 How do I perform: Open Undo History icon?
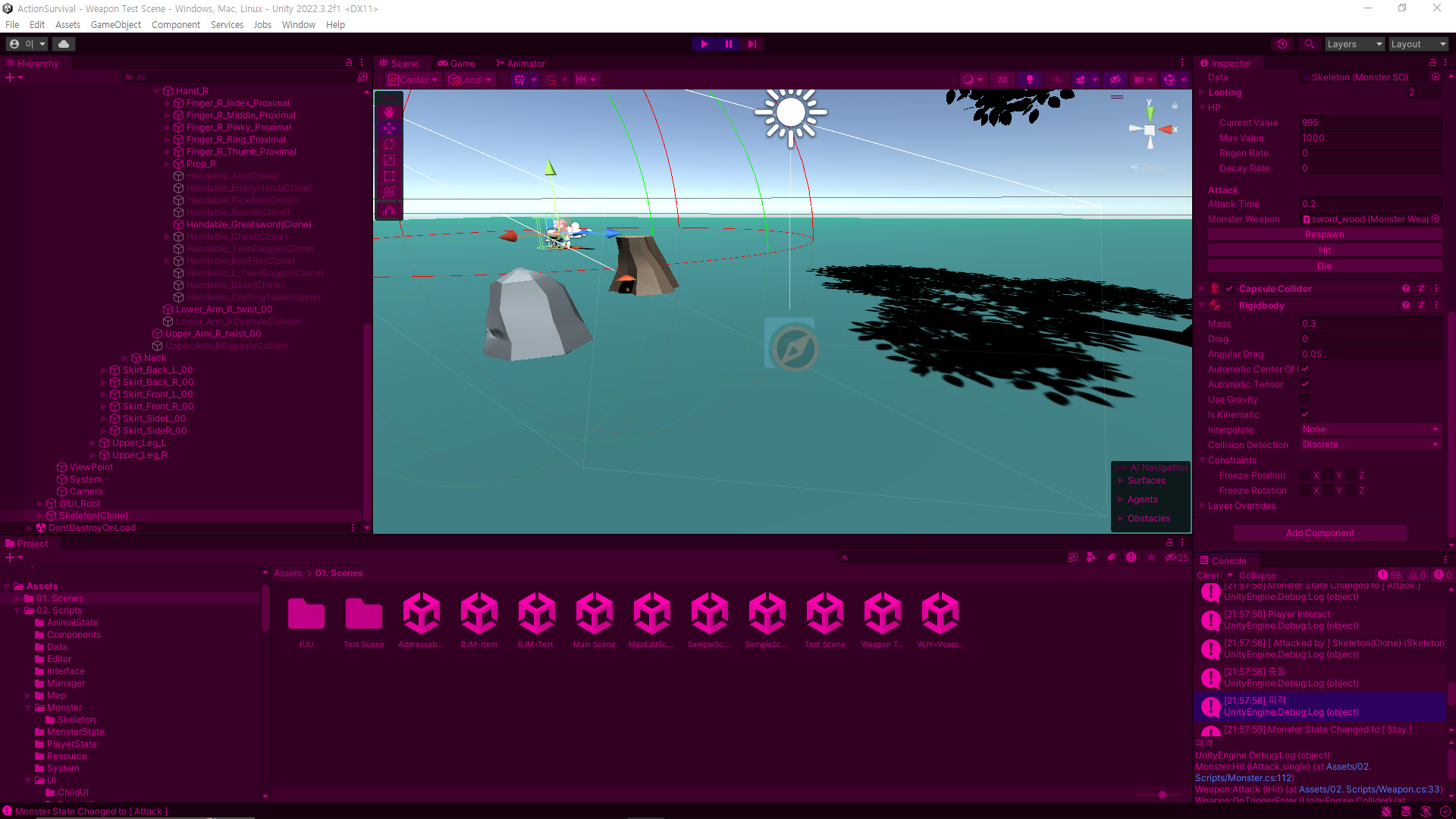1282,44
